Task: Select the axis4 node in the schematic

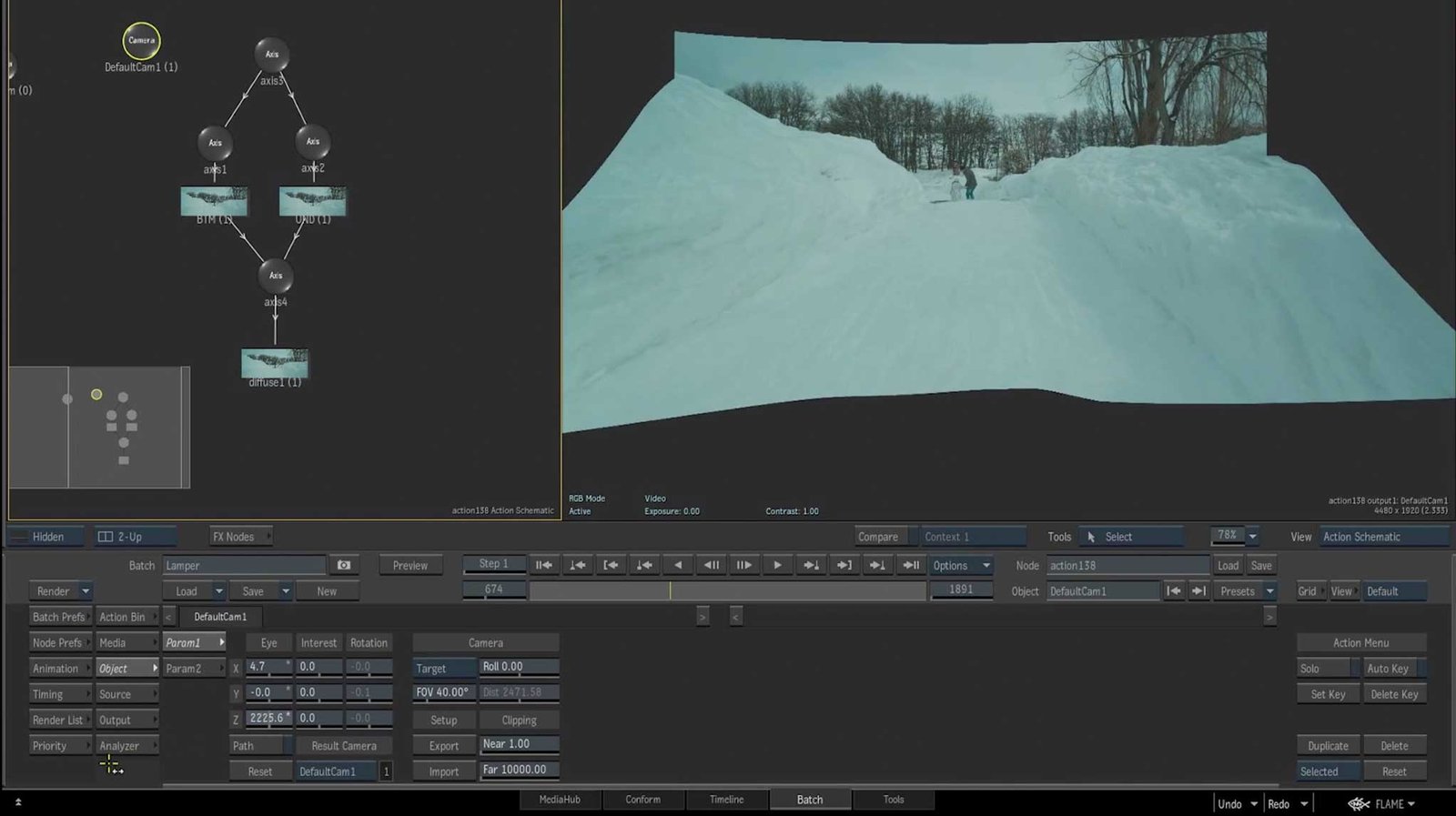Action: point(275,276)
